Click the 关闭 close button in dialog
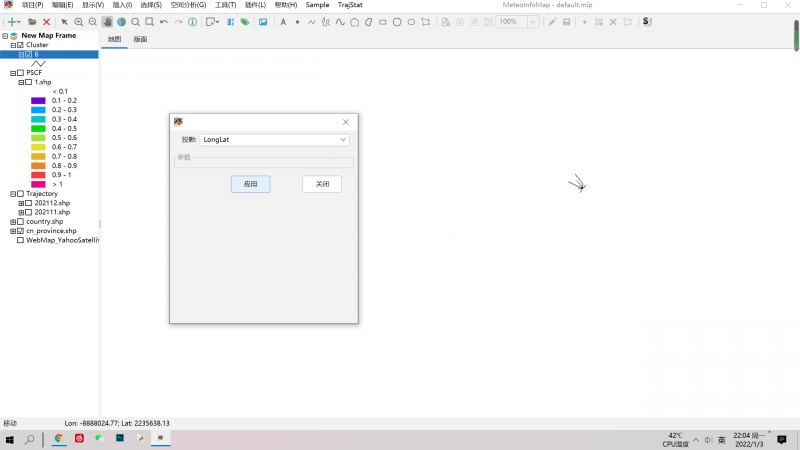 (322, 184)
